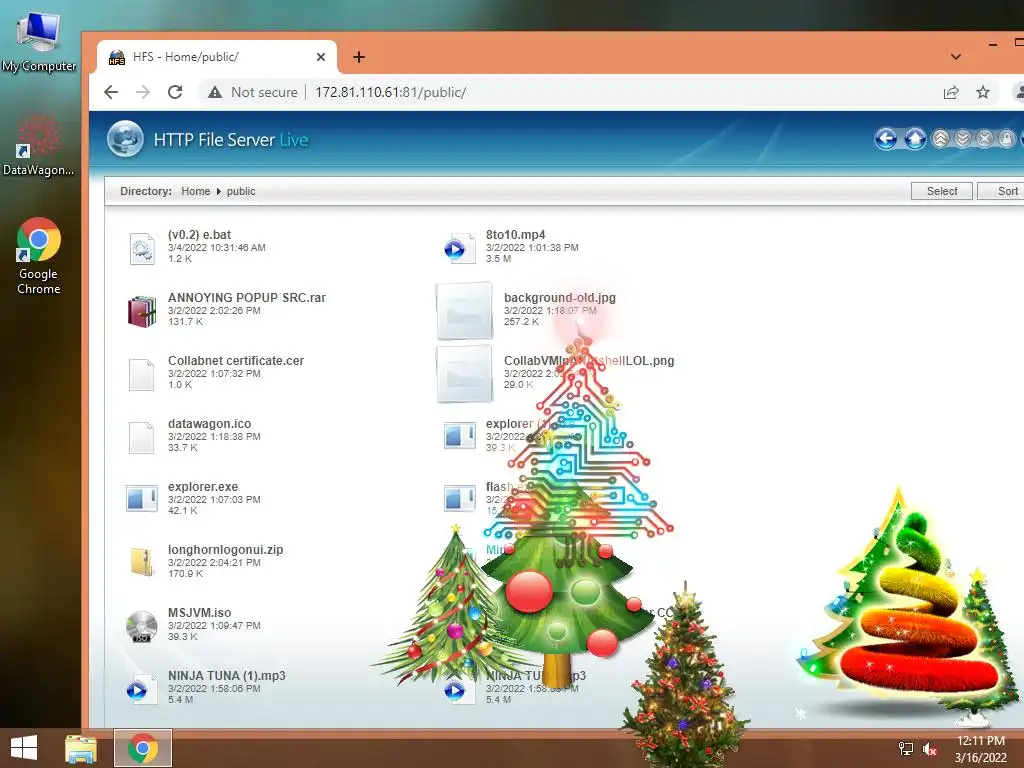Viewport: 1024px width, 768px height.
Task: Open explorer.exe file link
Action: (202, 487)
